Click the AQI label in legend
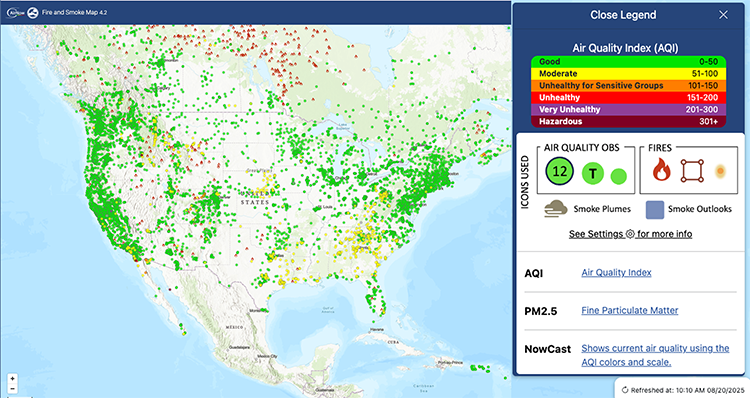 tap(534, 273)
